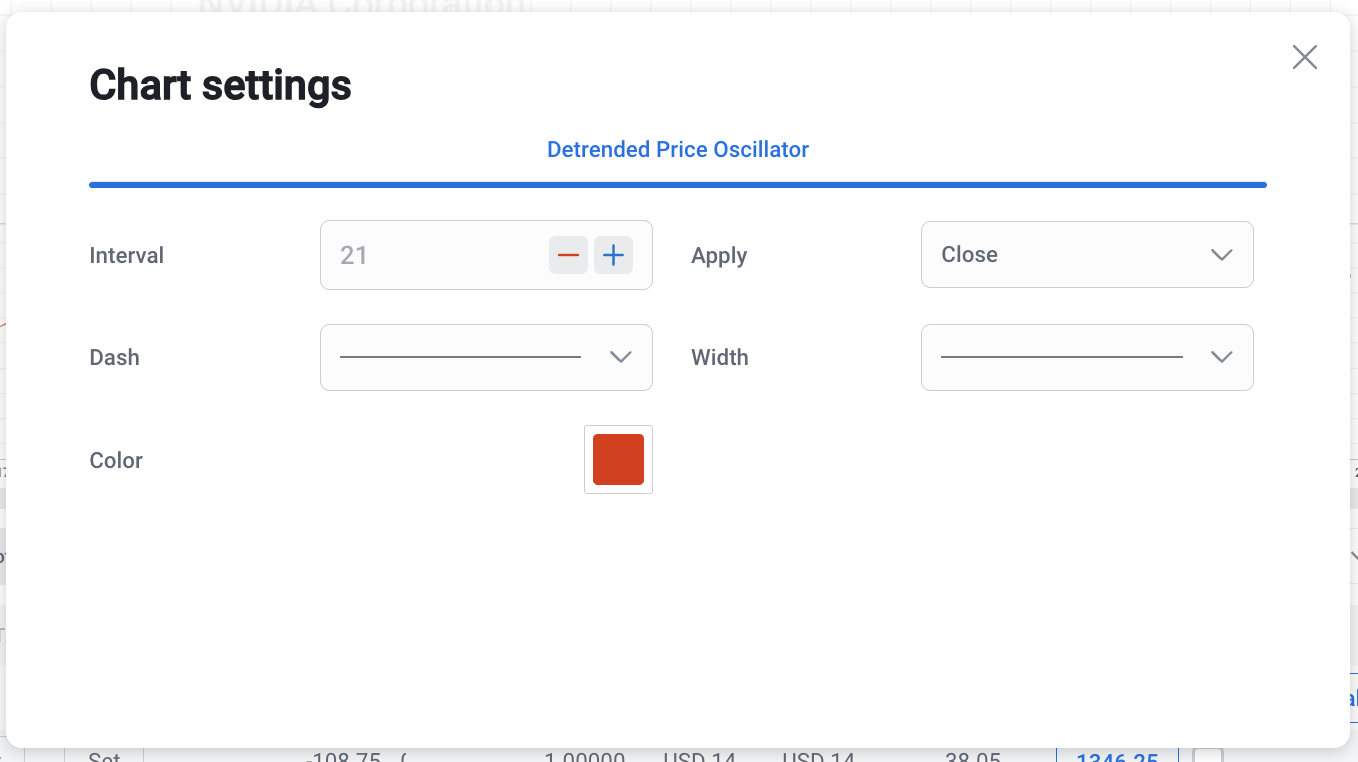
Task: Click the Color label text
Action: pos(116,461)
